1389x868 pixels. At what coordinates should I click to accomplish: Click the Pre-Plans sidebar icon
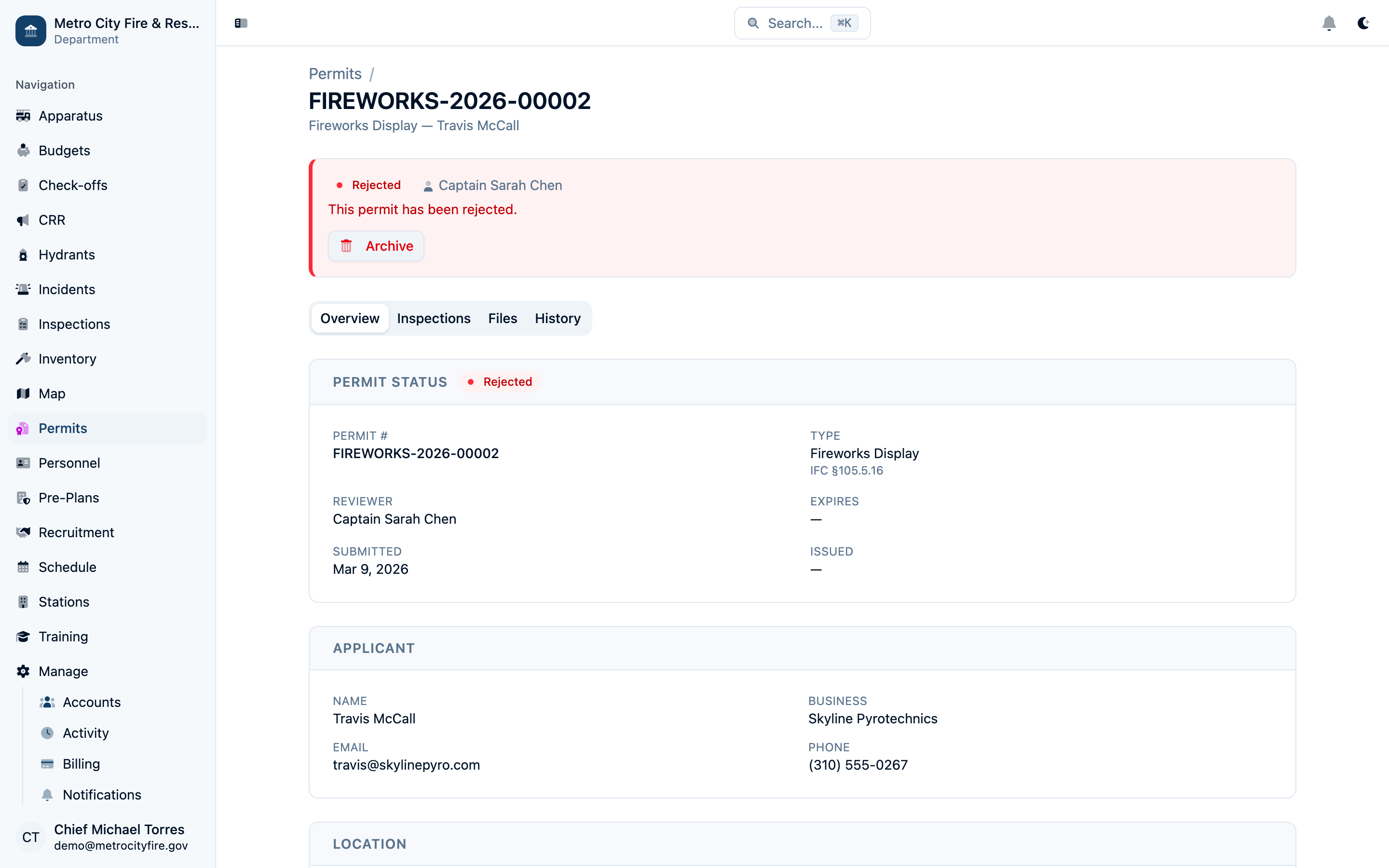24,498
